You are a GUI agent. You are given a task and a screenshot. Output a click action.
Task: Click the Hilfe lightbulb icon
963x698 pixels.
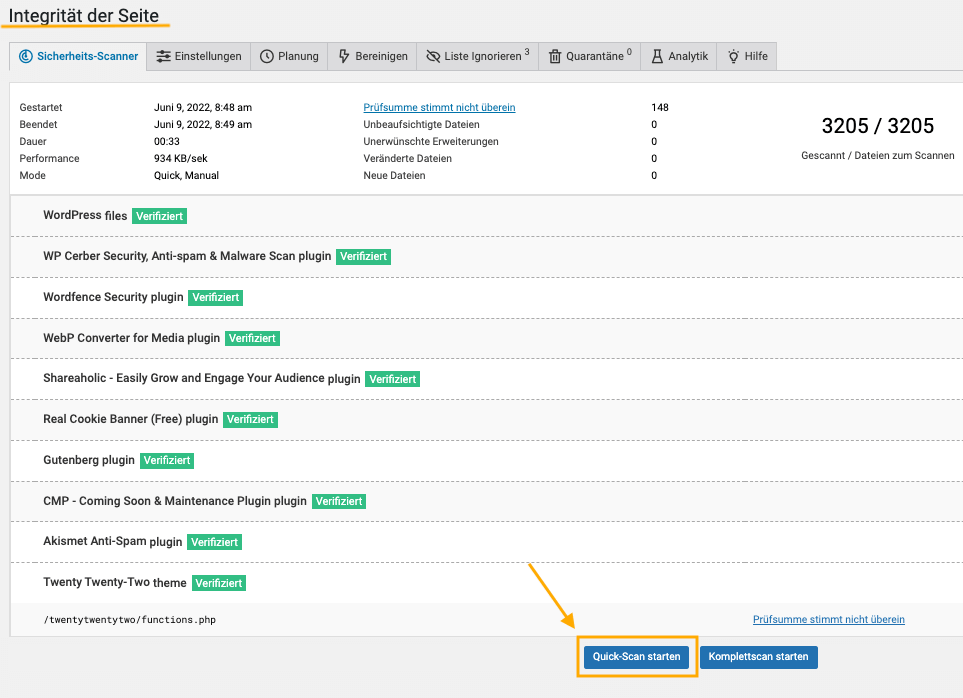point(733,56)
